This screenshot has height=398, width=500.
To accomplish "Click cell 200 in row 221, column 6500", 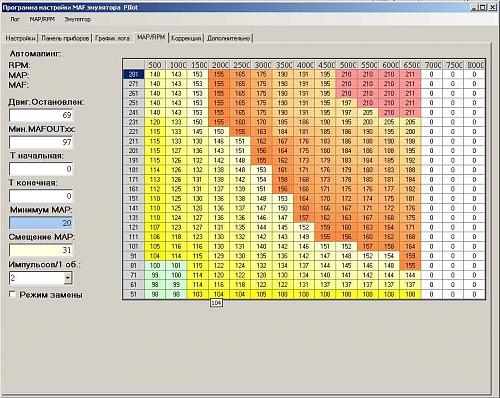I will point(410,132).
